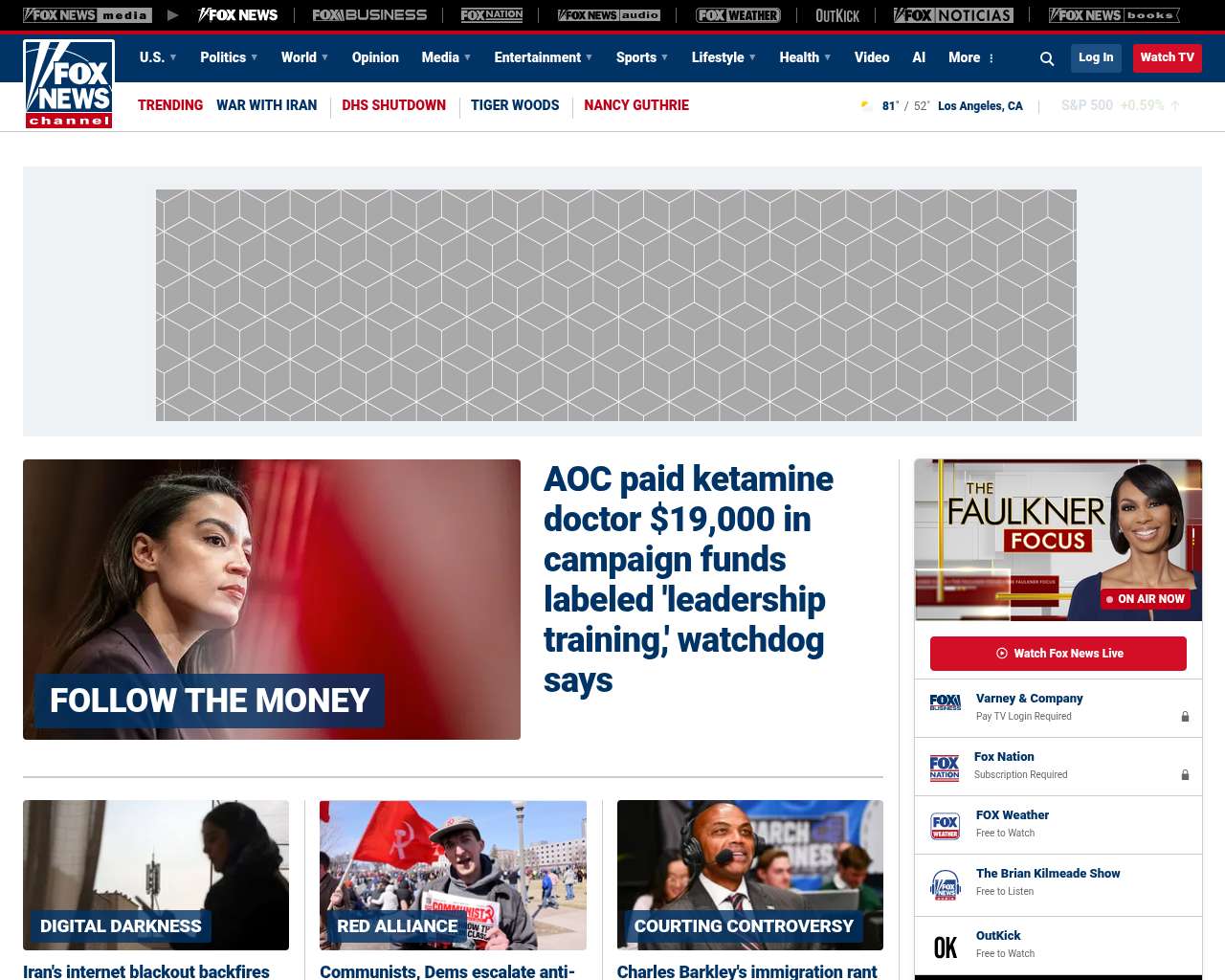Image resolution: width=1225 pixels, height=980 pixels.
Task: Click the weather sun icon
Action: coord(866,105)
